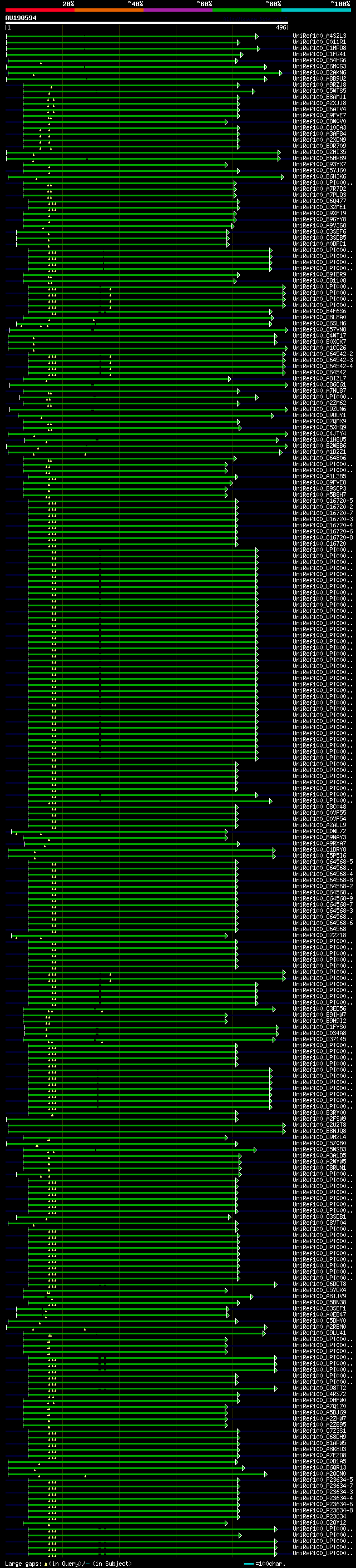
Task: Click the white query sequence bar
Action: 147,23
